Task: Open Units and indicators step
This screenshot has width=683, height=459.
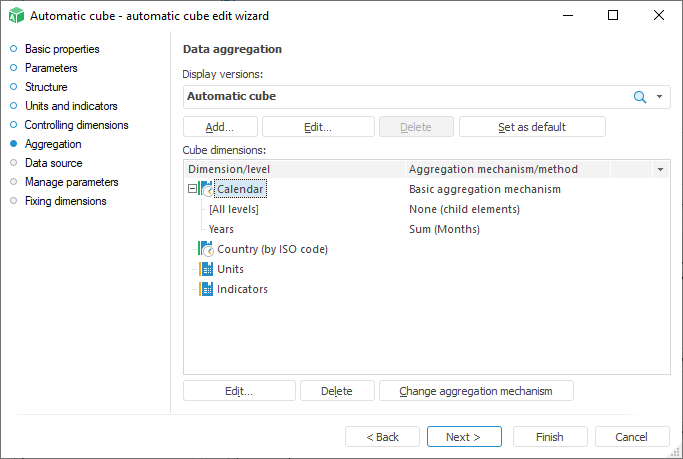Action: click(71, 106)
